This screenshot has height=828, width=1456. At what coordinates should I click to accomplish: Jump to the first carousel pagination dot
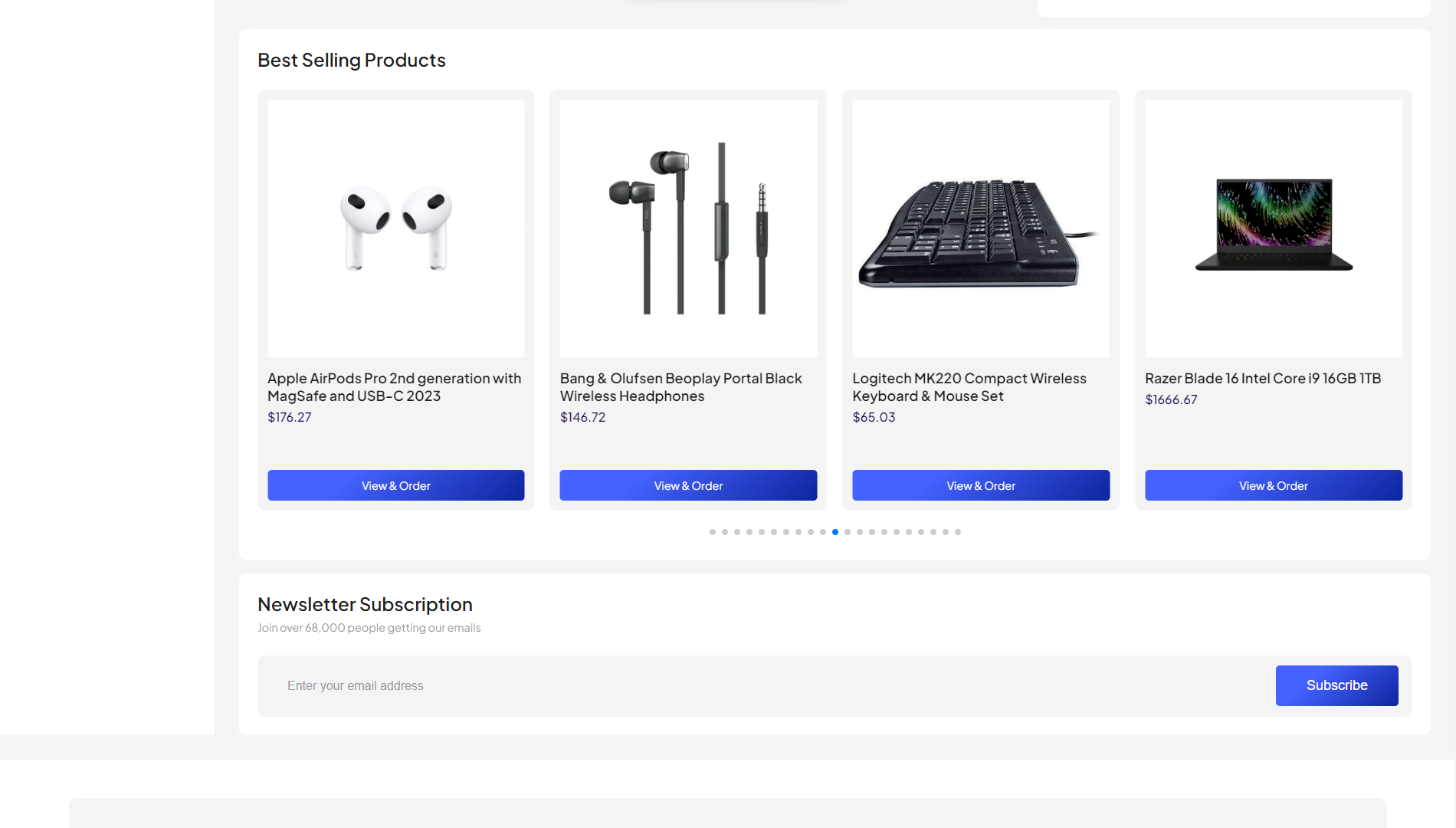pyautogui.click(x=713, y=532)
